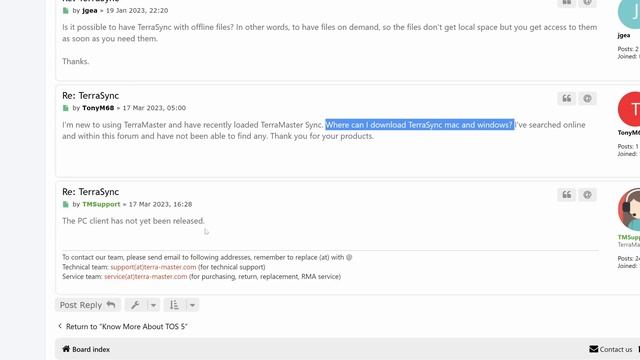Quote TonyM68's post with quote icon
Image resolution: width=640 pixels, height=360 pixels.
(x=567, y=98)
